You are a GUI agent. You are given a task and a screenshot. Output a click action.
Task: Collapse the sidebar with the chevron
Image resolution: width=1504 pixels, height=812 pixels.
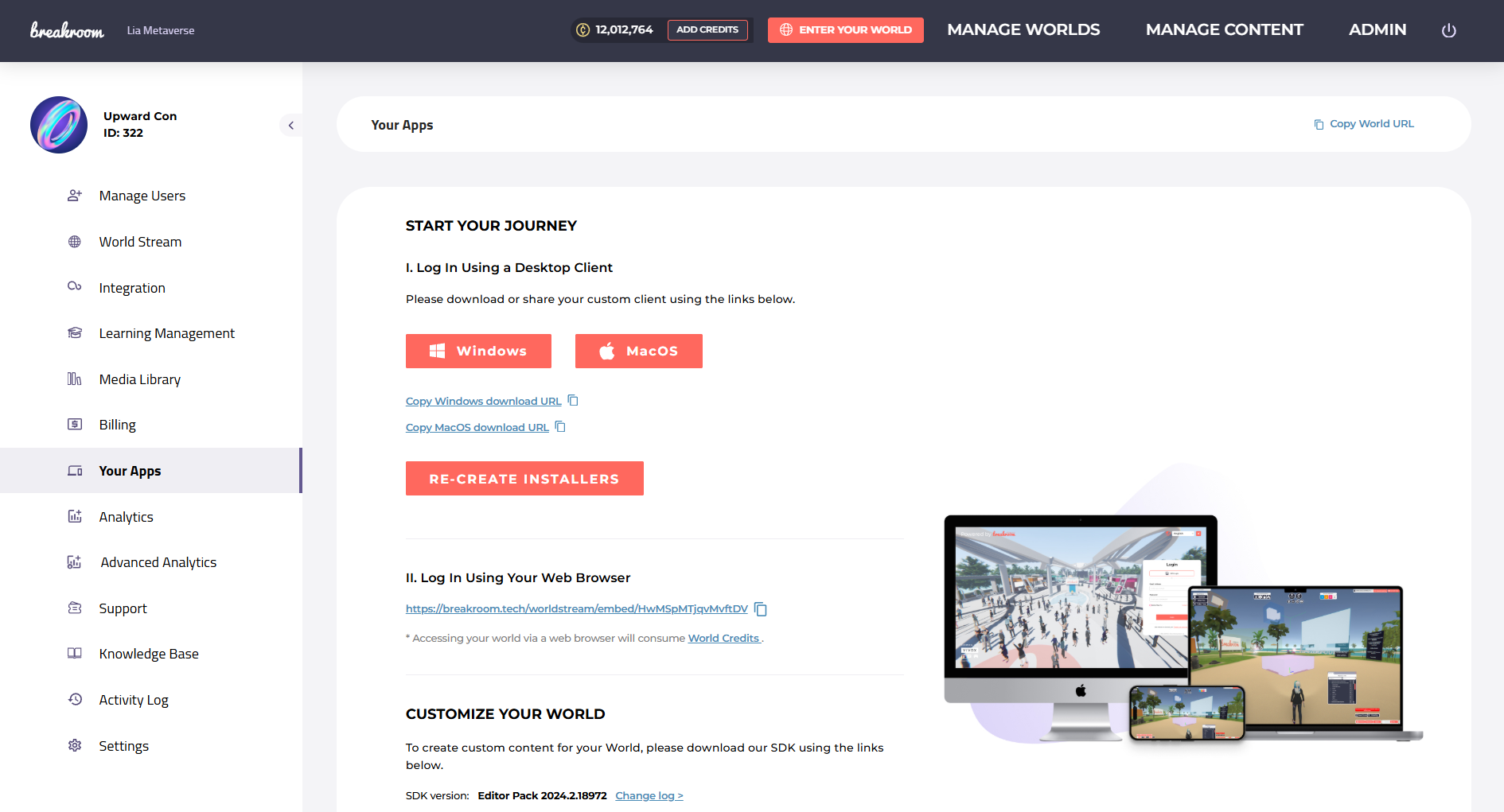pyautogui.click(x=291, y=125)
